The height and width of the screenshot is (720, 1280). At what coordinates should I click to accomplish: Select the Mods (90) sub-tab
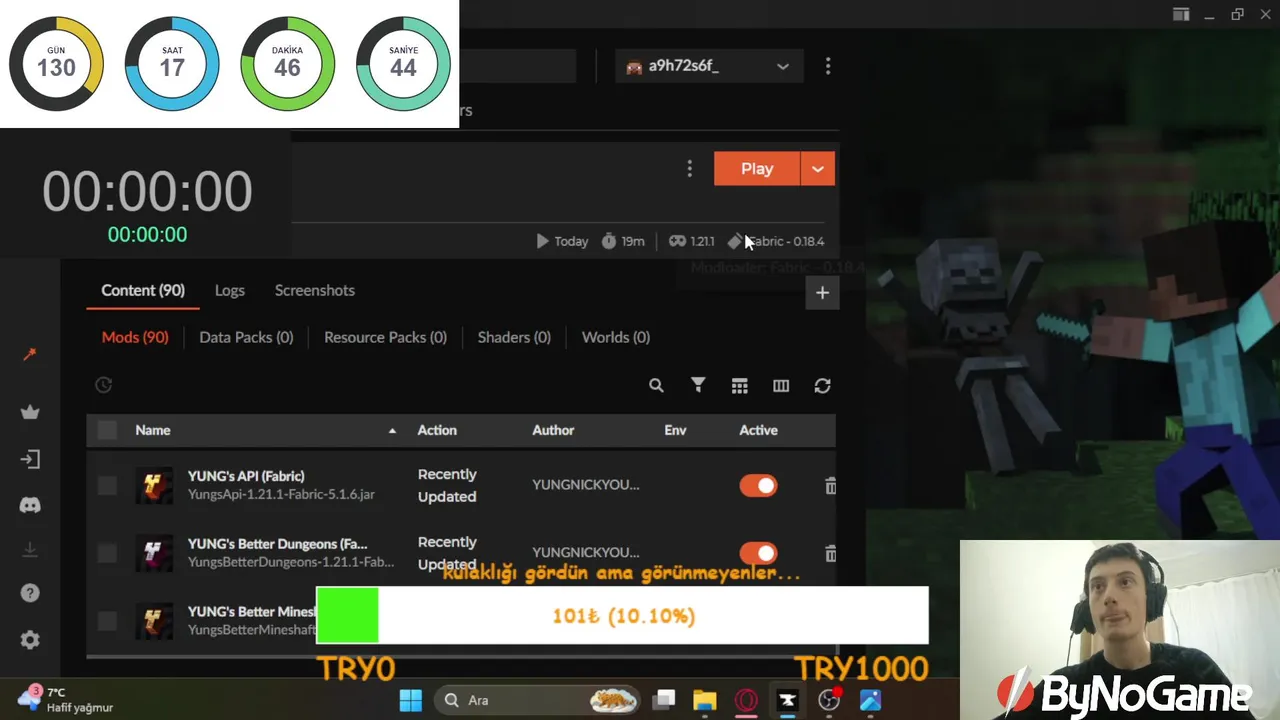(x=135, y=337)
